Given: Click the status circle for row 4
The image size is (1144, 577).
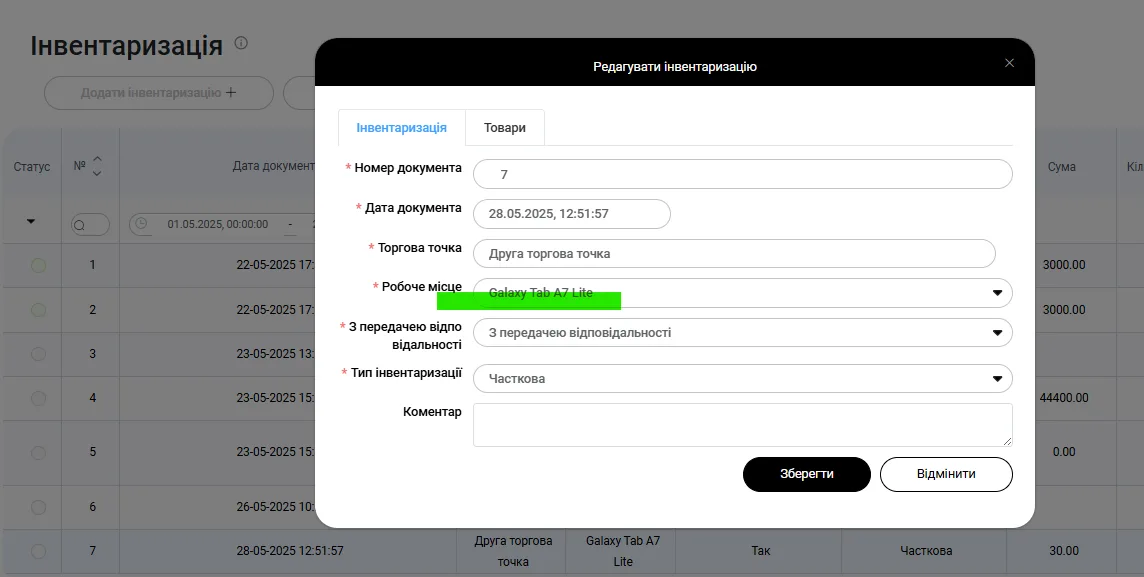Looking at the screenshot, I should [x=38, y=398].
